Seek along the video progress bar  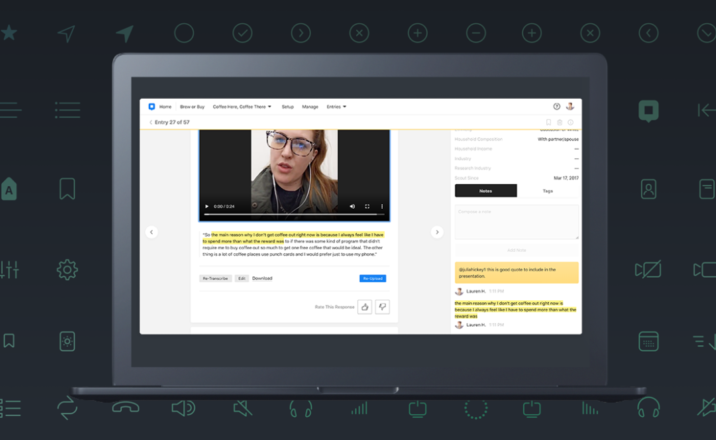(x=294, y=214)
